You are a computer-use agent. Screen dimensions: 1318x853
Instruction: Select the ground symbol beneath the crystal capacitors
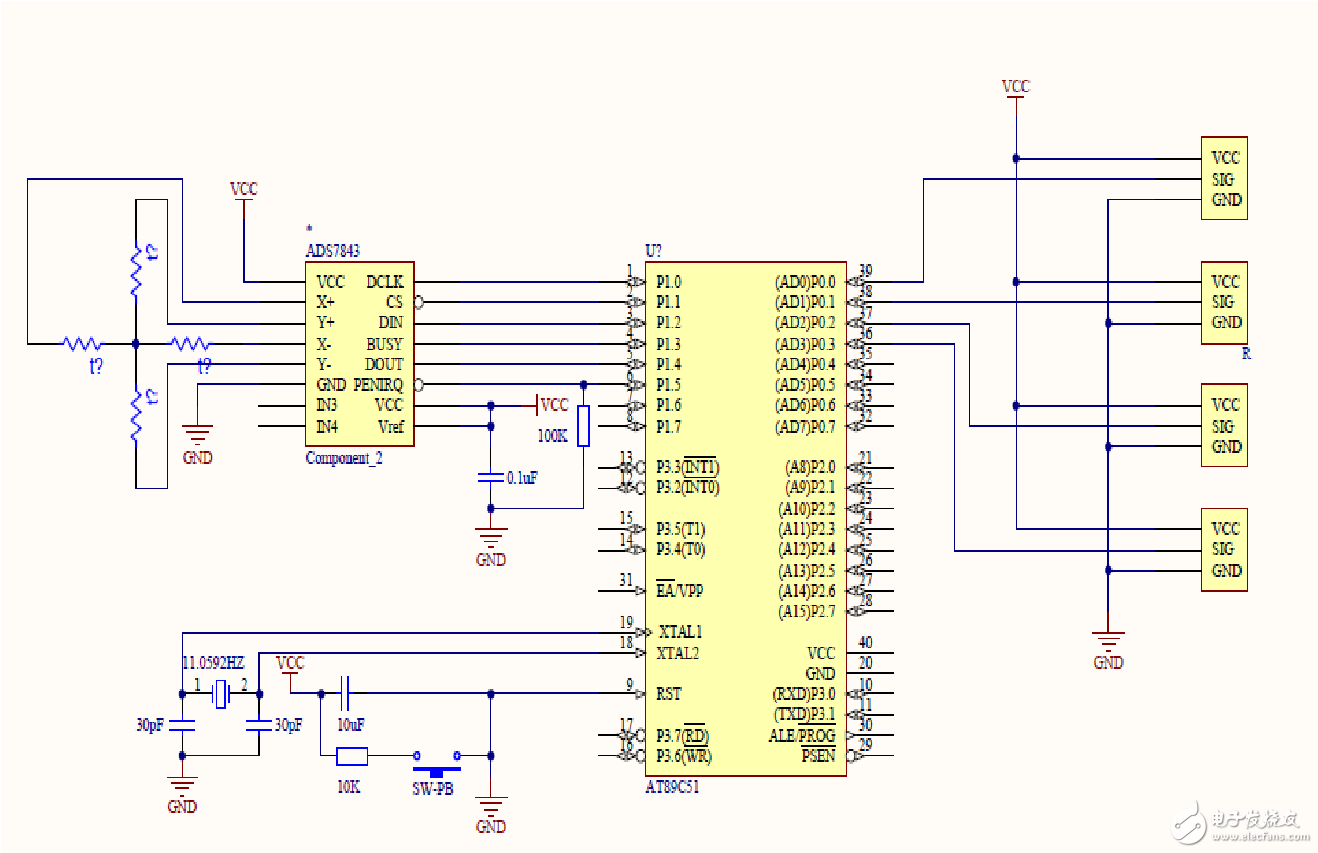click(182, 784)
